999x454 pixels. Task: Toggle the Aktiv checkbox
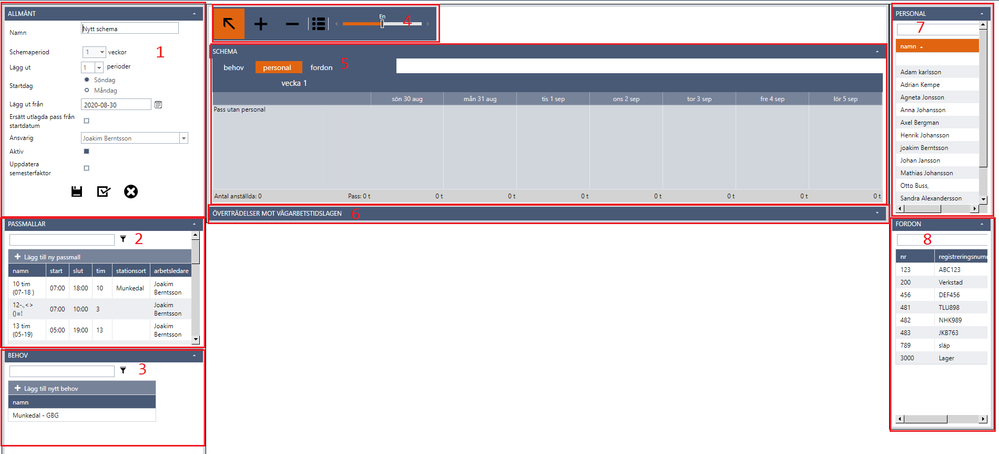pyautogui.click(x=87, y=152)
